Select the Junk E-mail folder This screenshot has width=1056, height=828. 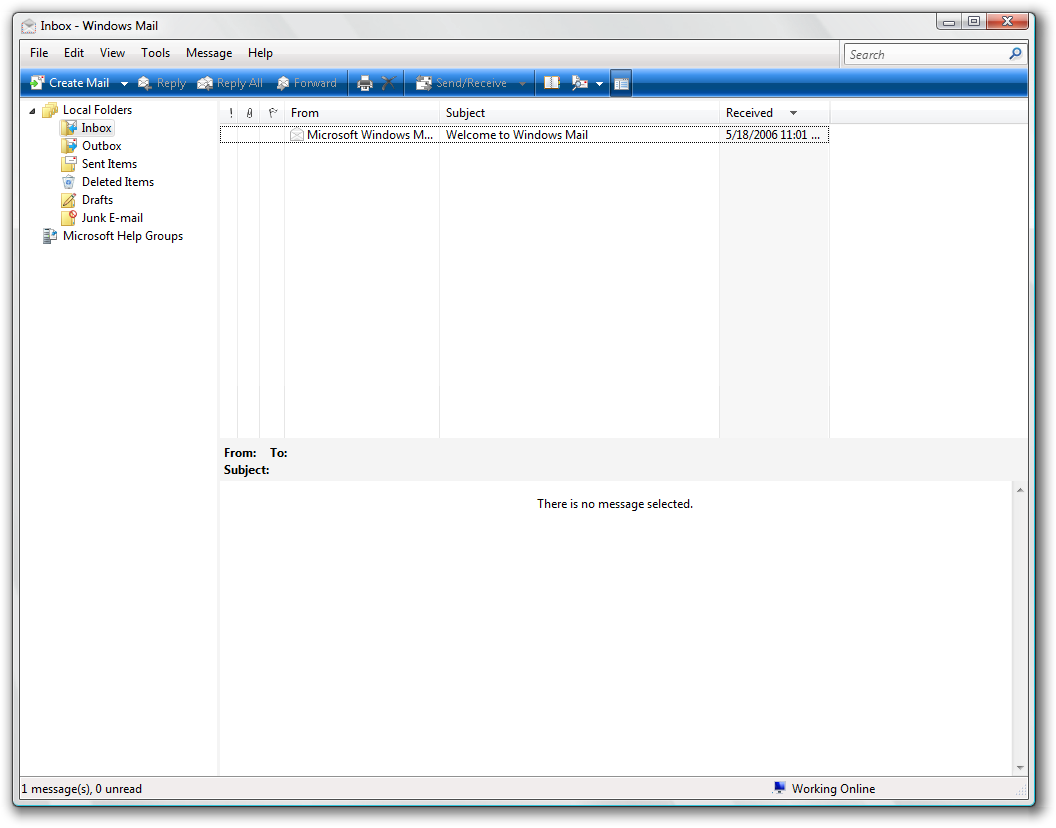[112, 218]
